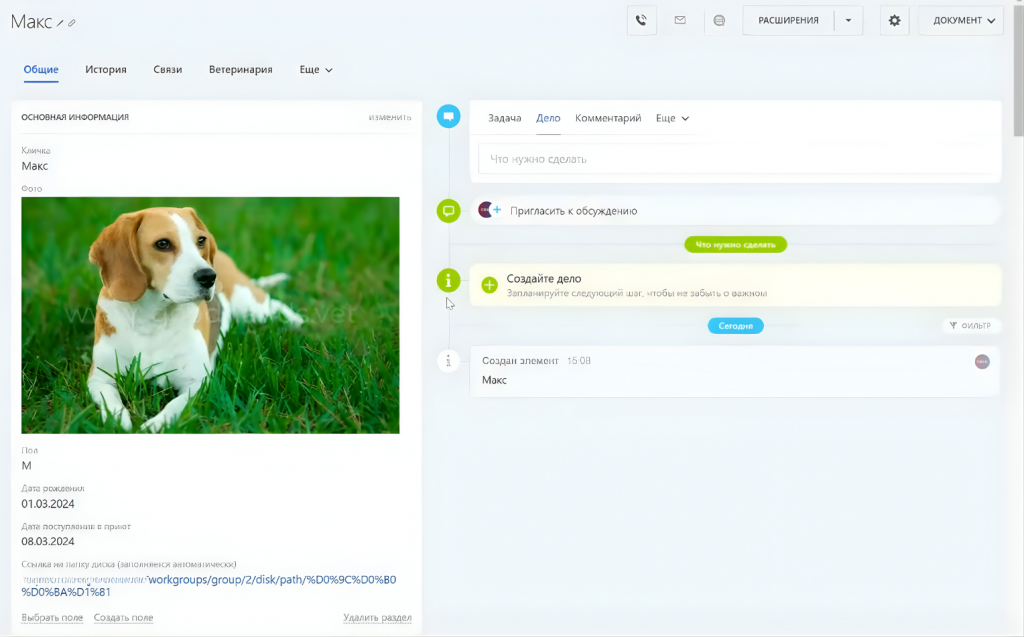Click the phone call icon

click(641, 20)
